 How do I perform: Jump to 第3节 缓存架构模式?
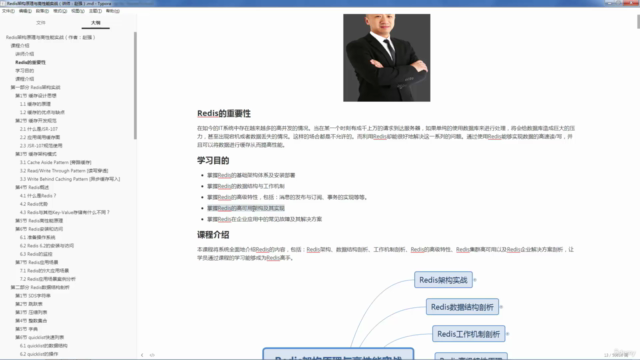[x=36, y=154]
